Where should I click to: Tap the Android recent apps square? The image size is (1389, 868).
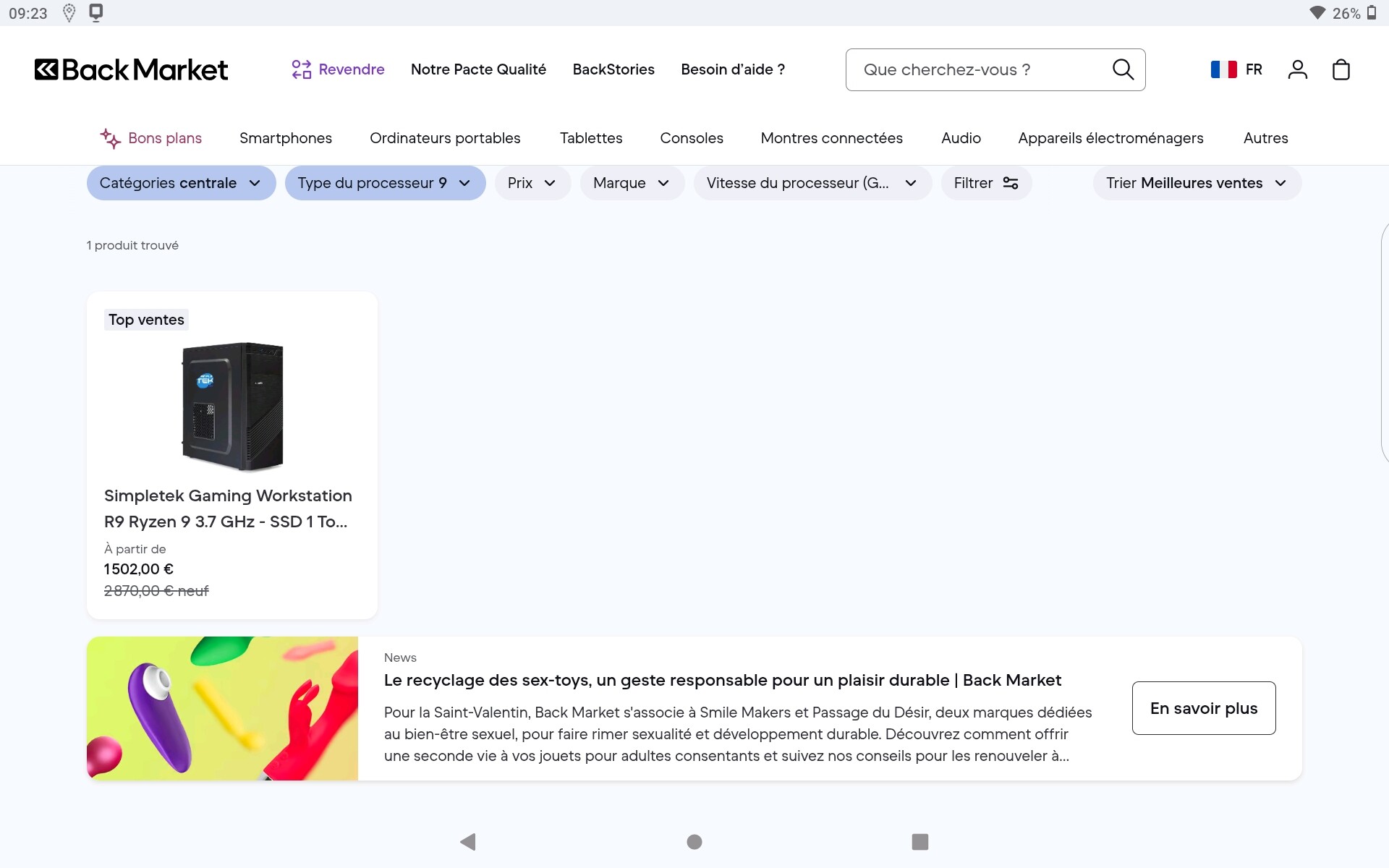click(920, 842)
